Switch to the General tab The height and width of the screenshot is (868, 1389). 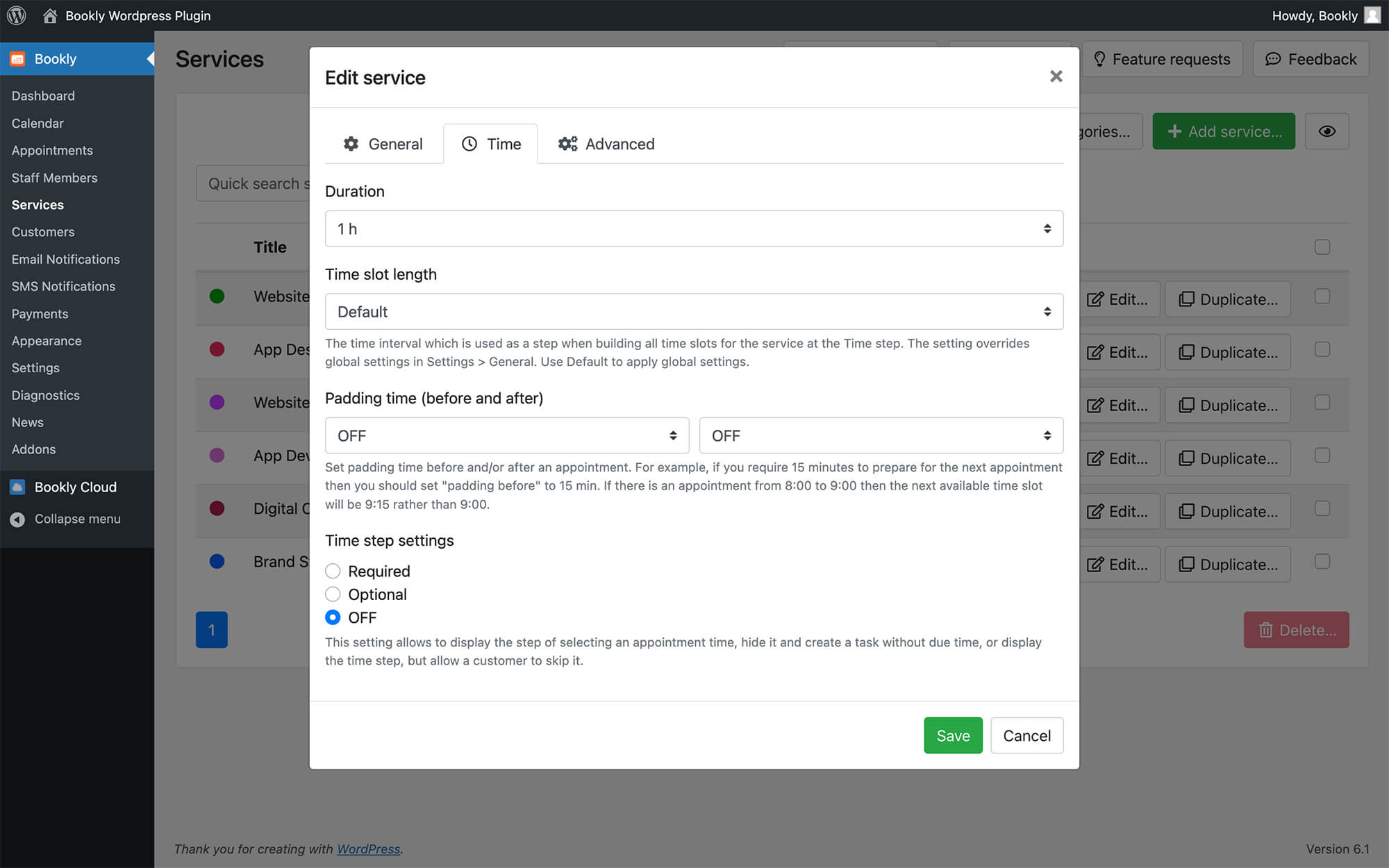click(383, 144)
